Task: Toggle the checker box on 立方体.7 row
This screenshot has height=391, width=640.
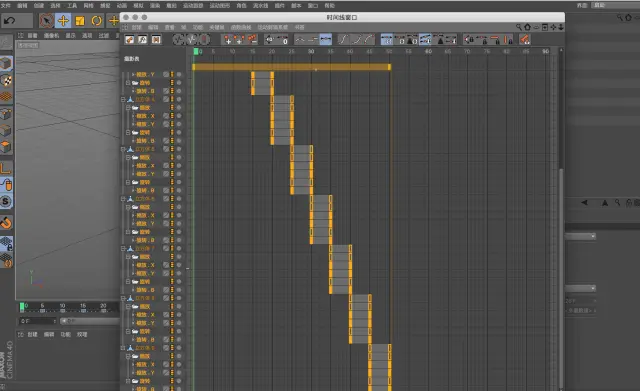Action: (166, 248)
